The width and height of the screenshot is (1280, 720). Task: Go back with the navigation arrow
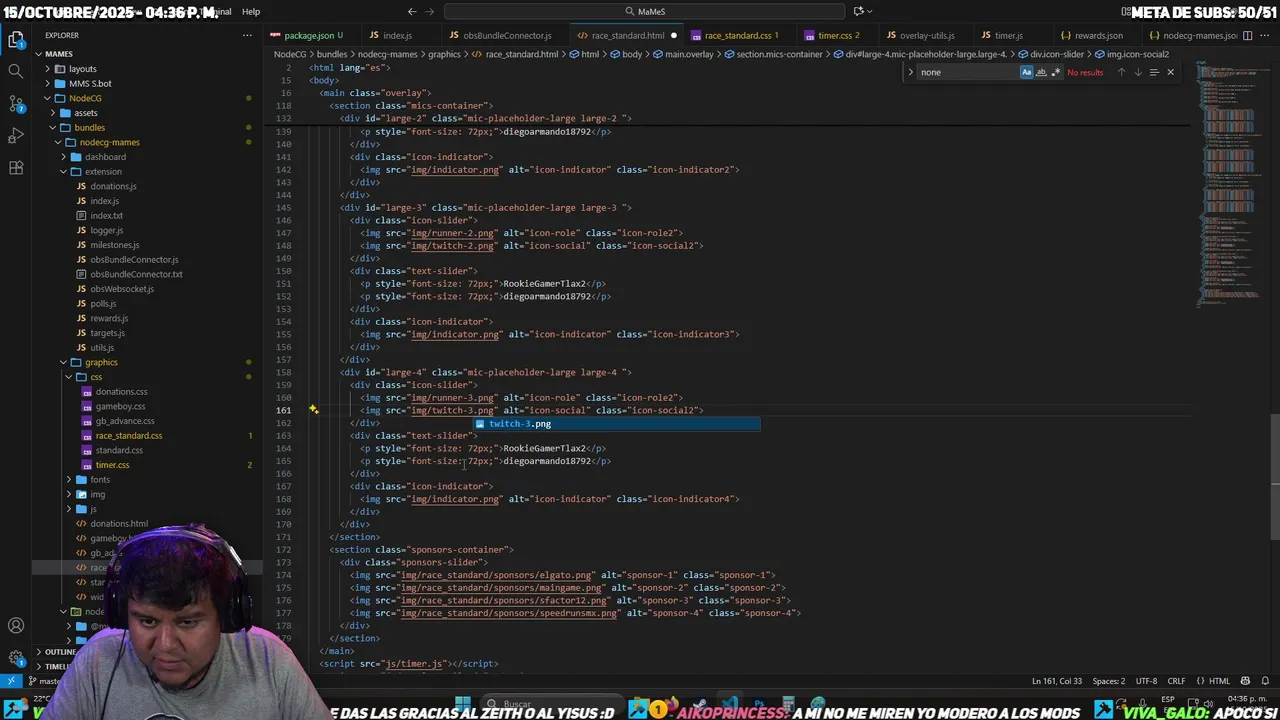pyautogui.click(x=411, y=11)
